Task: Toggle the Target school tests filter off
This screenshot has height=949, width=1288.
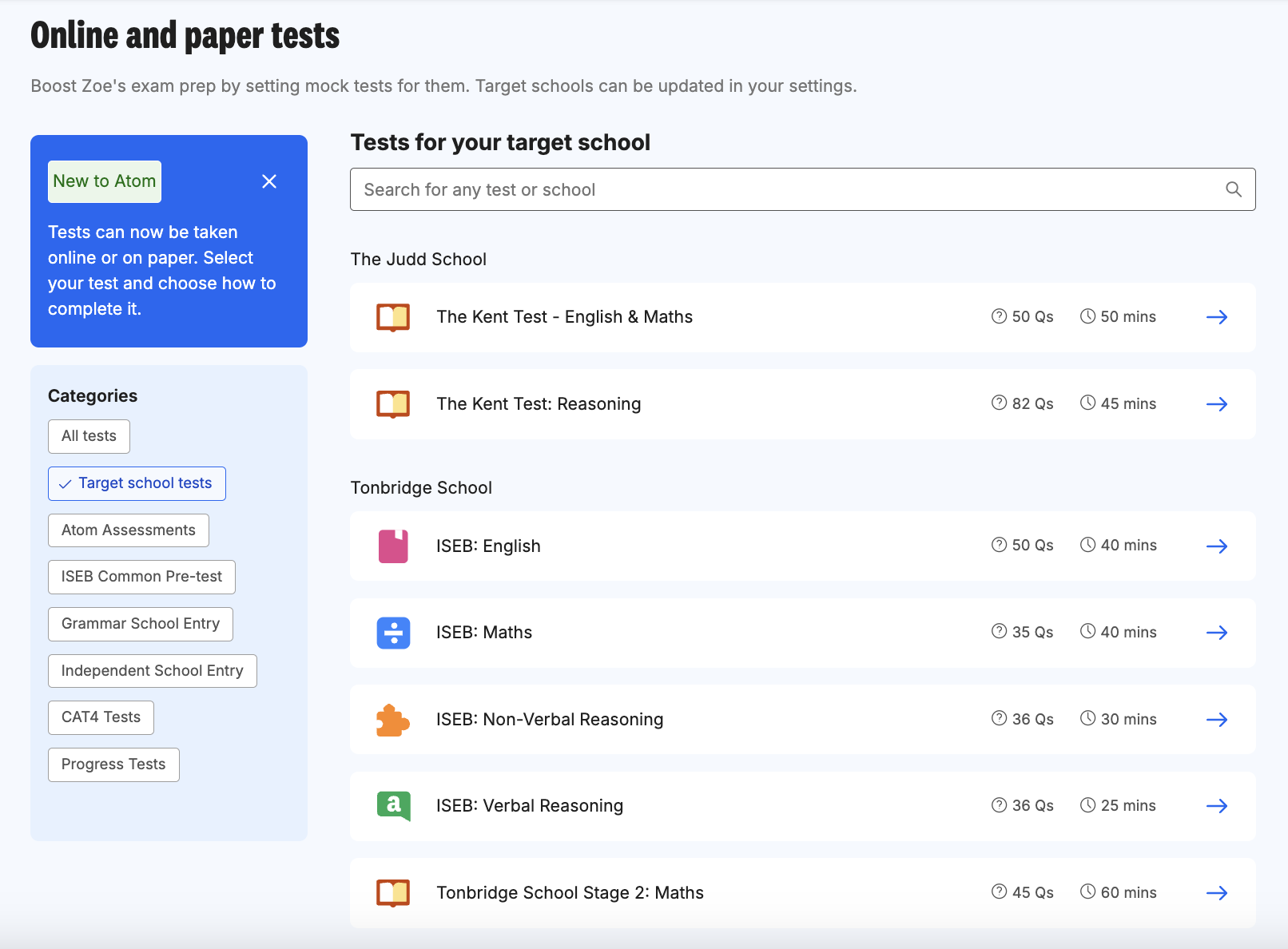Action: tap(136, 483)
